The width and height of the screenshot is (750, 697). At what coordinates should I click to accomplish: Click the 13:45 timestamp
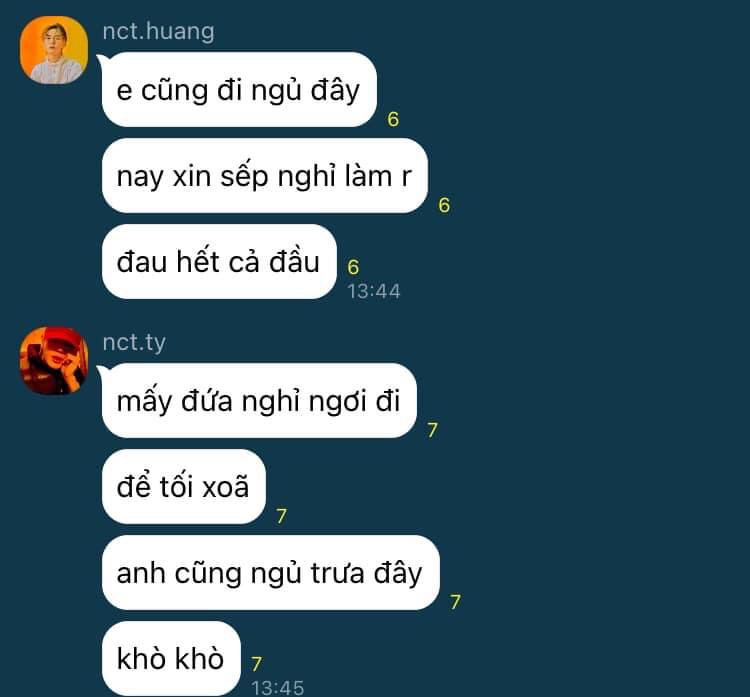click(x=278, y=688)
